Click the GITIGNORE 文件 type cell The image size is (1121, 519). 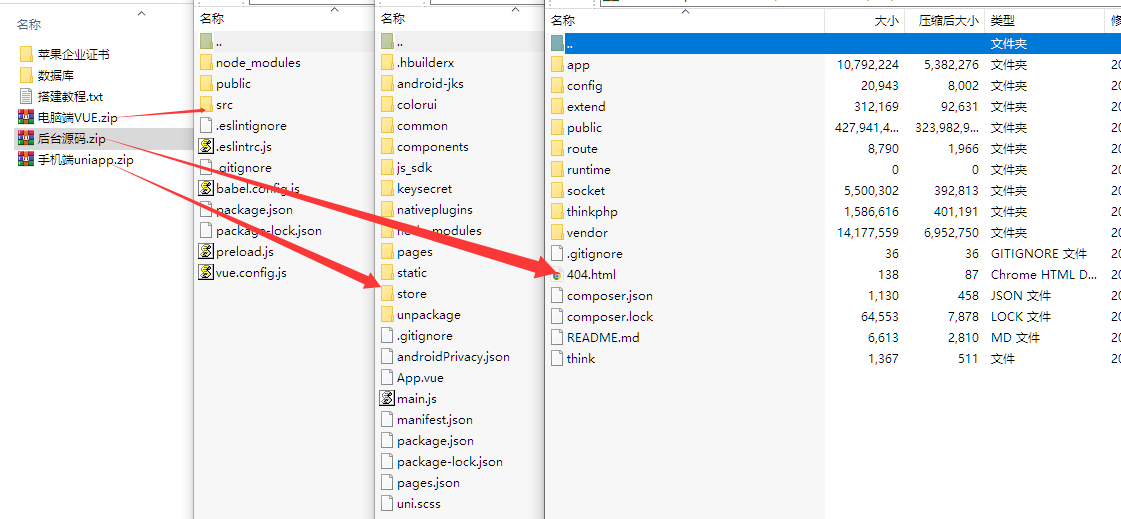coord(1039,254)
